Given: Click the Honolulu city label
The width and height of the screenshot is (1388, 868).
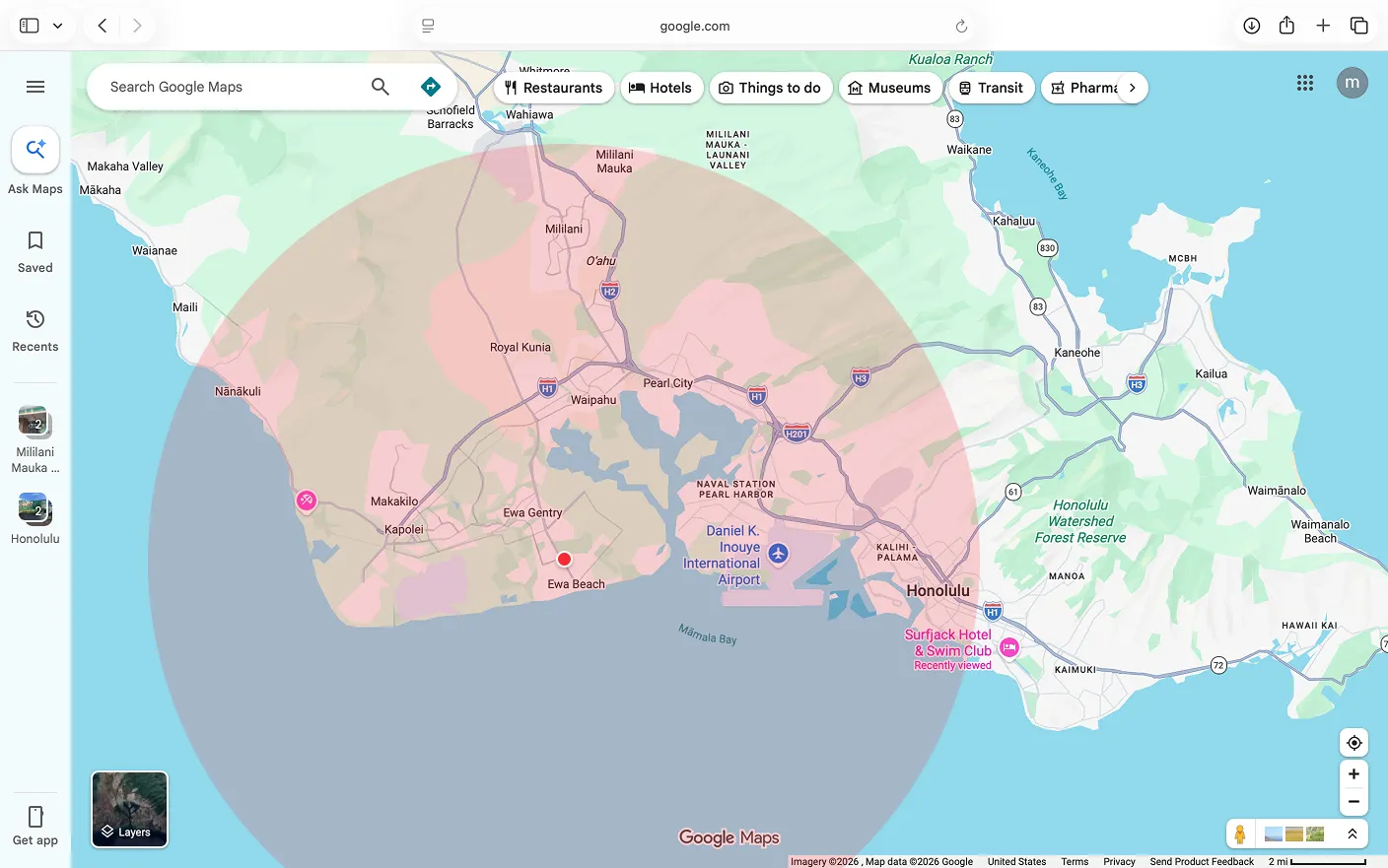Looking at the screenshot, I should 937,590.
